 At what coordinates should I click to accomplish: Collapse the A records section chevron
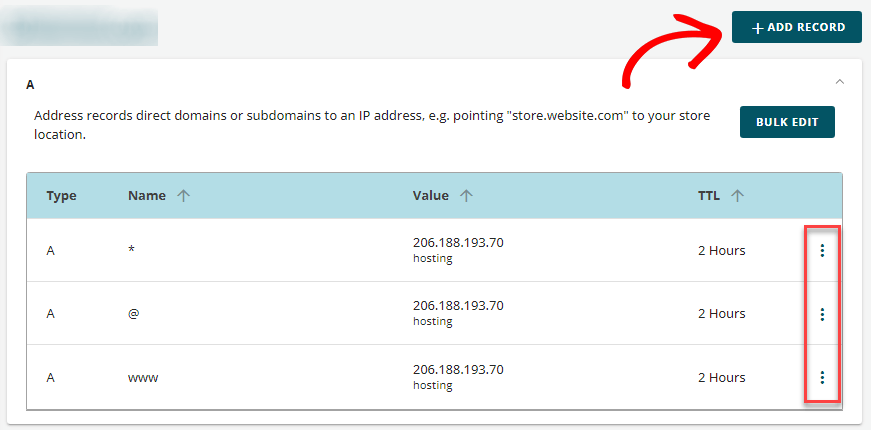(x=840, y=82)
